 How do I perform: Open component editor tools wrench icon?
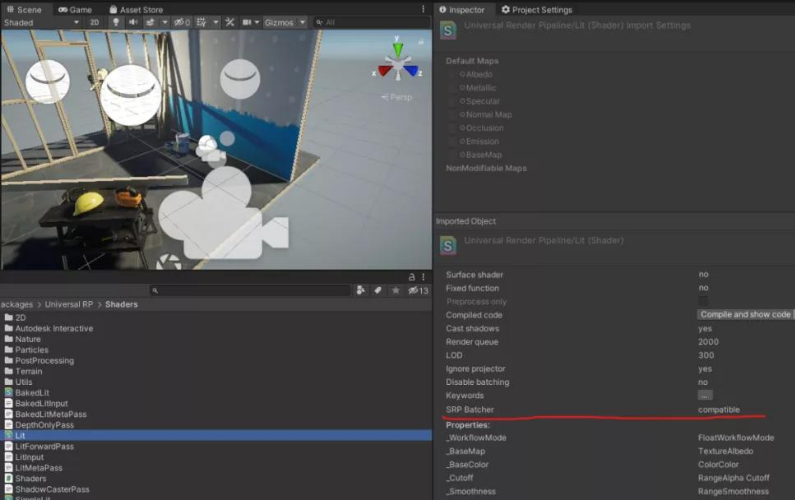tap(230, 22)
